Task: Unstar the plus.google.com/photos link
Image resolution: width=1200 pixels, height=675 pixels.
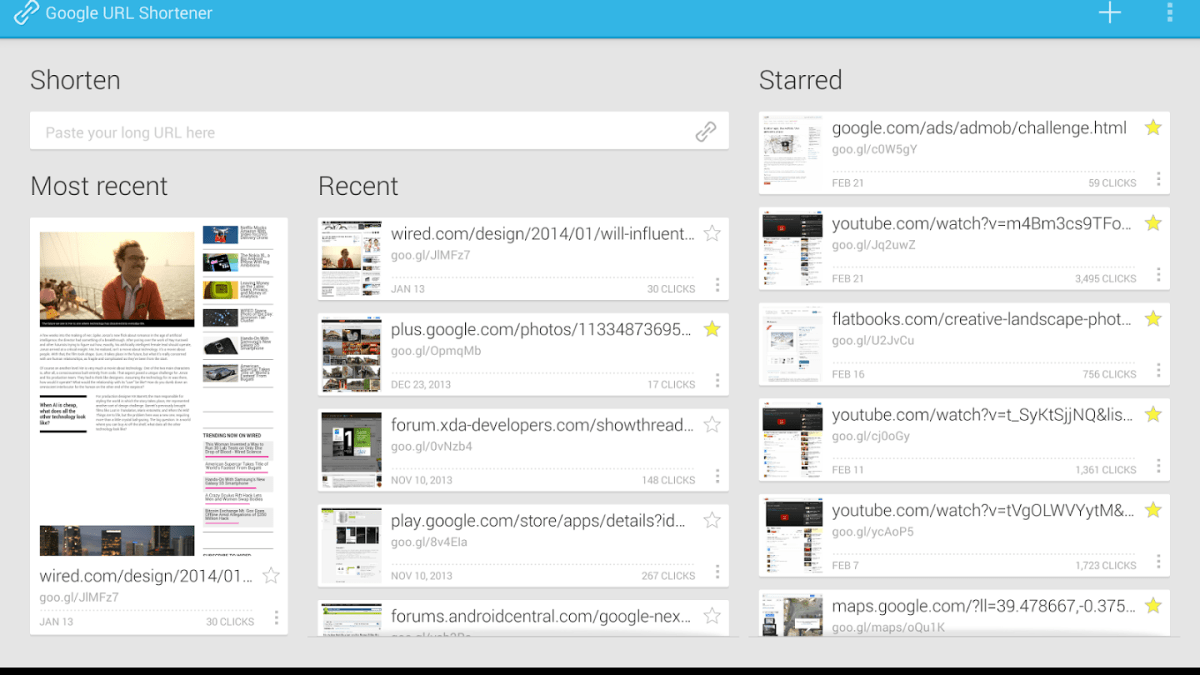Action: [x=712, y=329]
